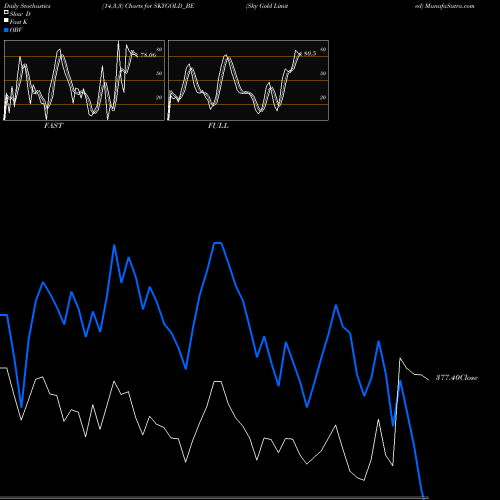Screen dimensions: 500x500
Task: Select the 'Daily Stochastics' title text
Action: coord(27,6)
